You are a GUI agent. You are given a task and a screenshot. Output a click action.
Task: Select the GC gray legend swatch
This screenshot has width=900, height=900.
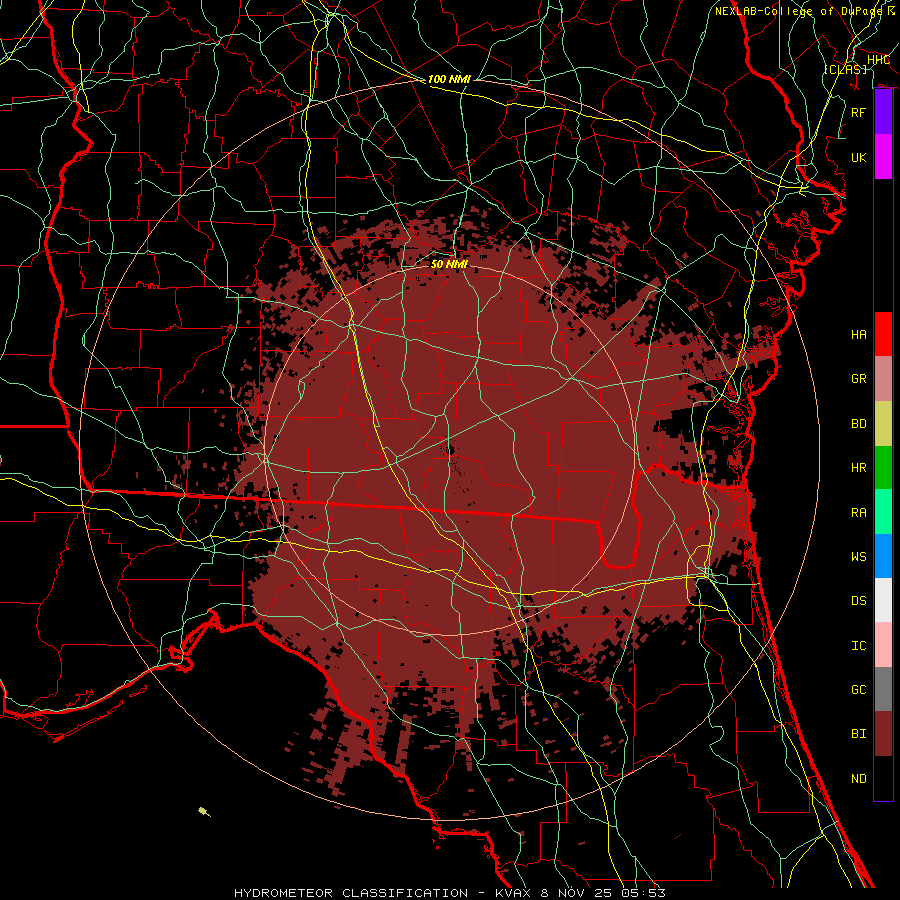883,689
